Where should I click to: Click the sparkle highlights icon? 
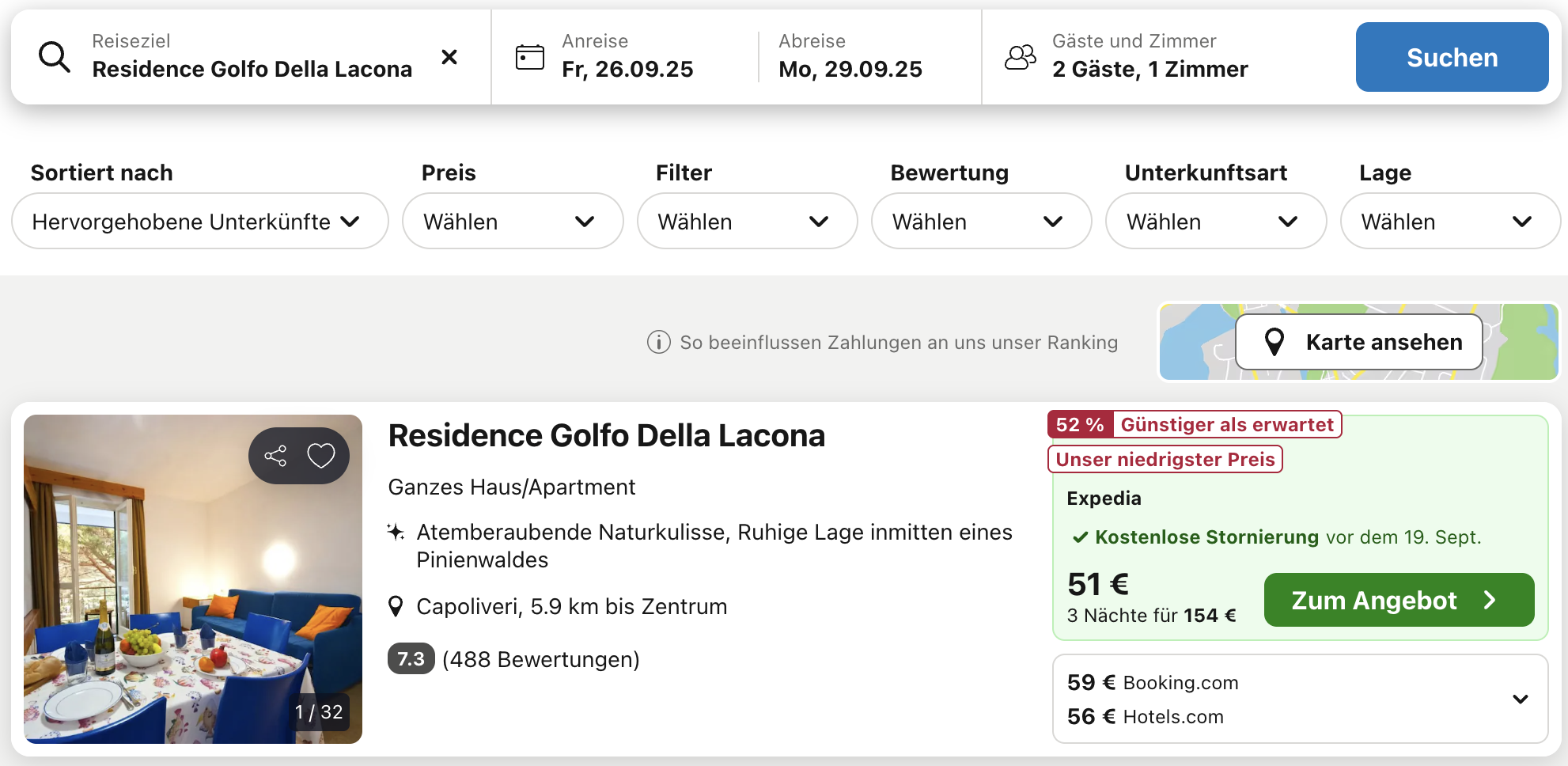coord(396,532)
